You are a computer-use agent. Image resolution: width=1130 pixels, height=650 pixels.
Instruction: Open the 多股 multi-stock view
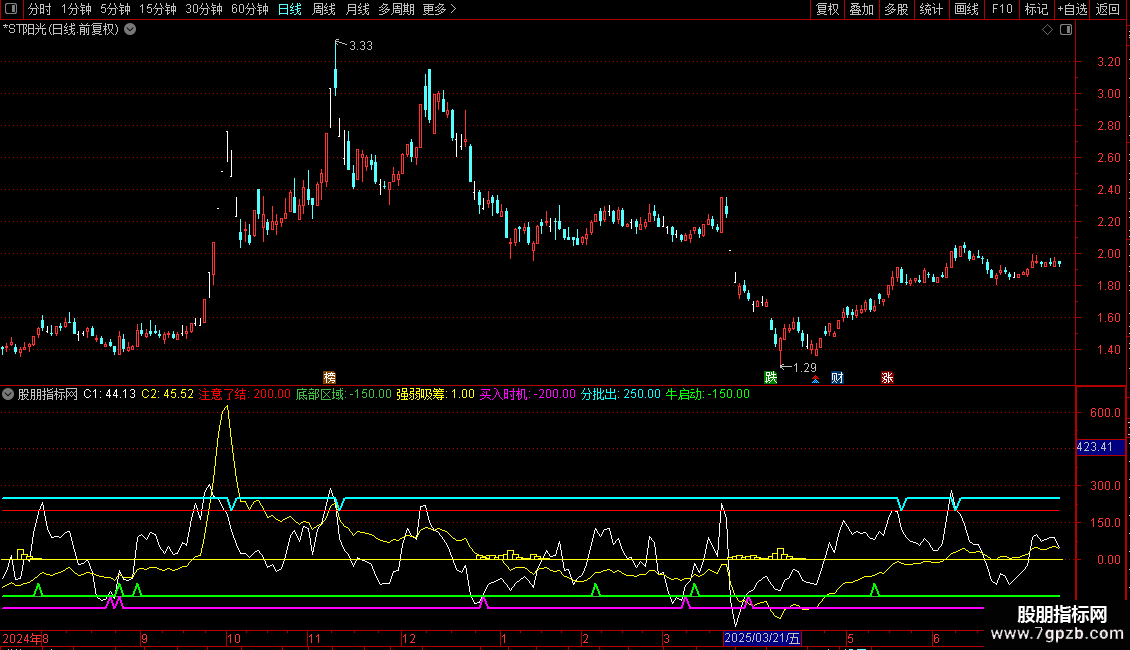coord(896,9)
